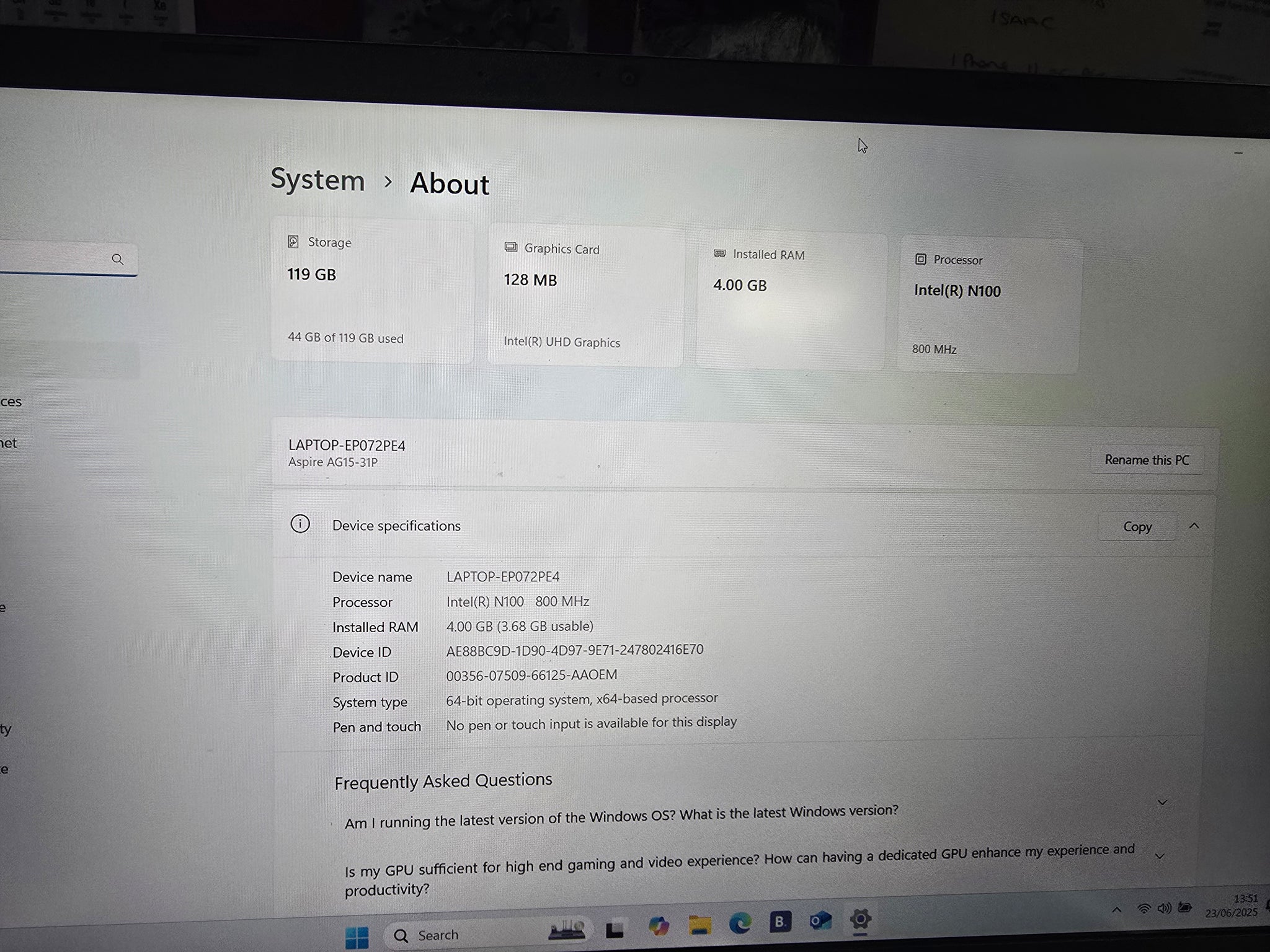Click the Installed RAM chip icon
This screenshot has width=1270, height=952.
pos(719,253)
